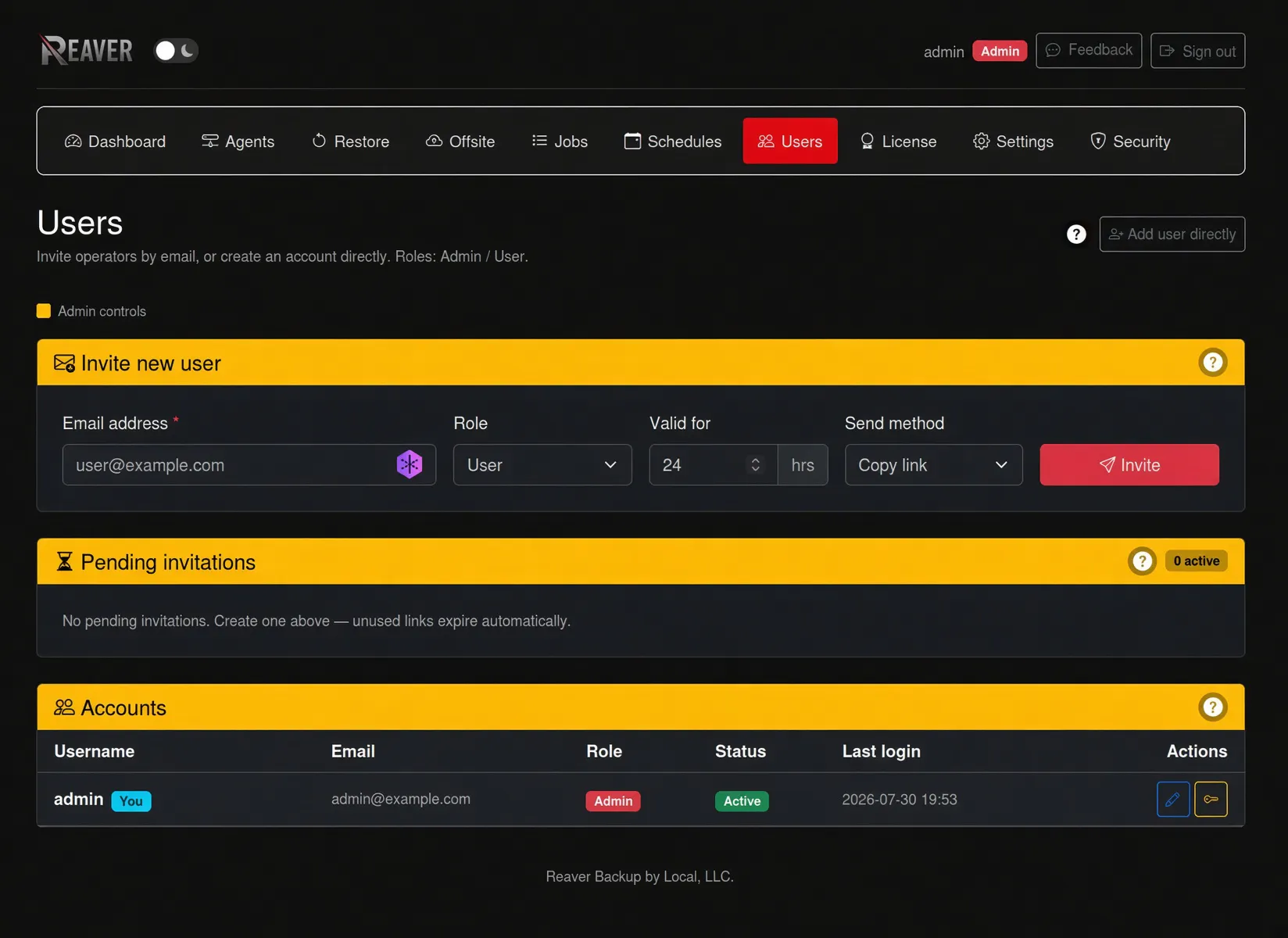This screenshot has height=938, width=1288.
Task: Open the Agents tab
Action: pyautogui.click(x=238, y=141)
